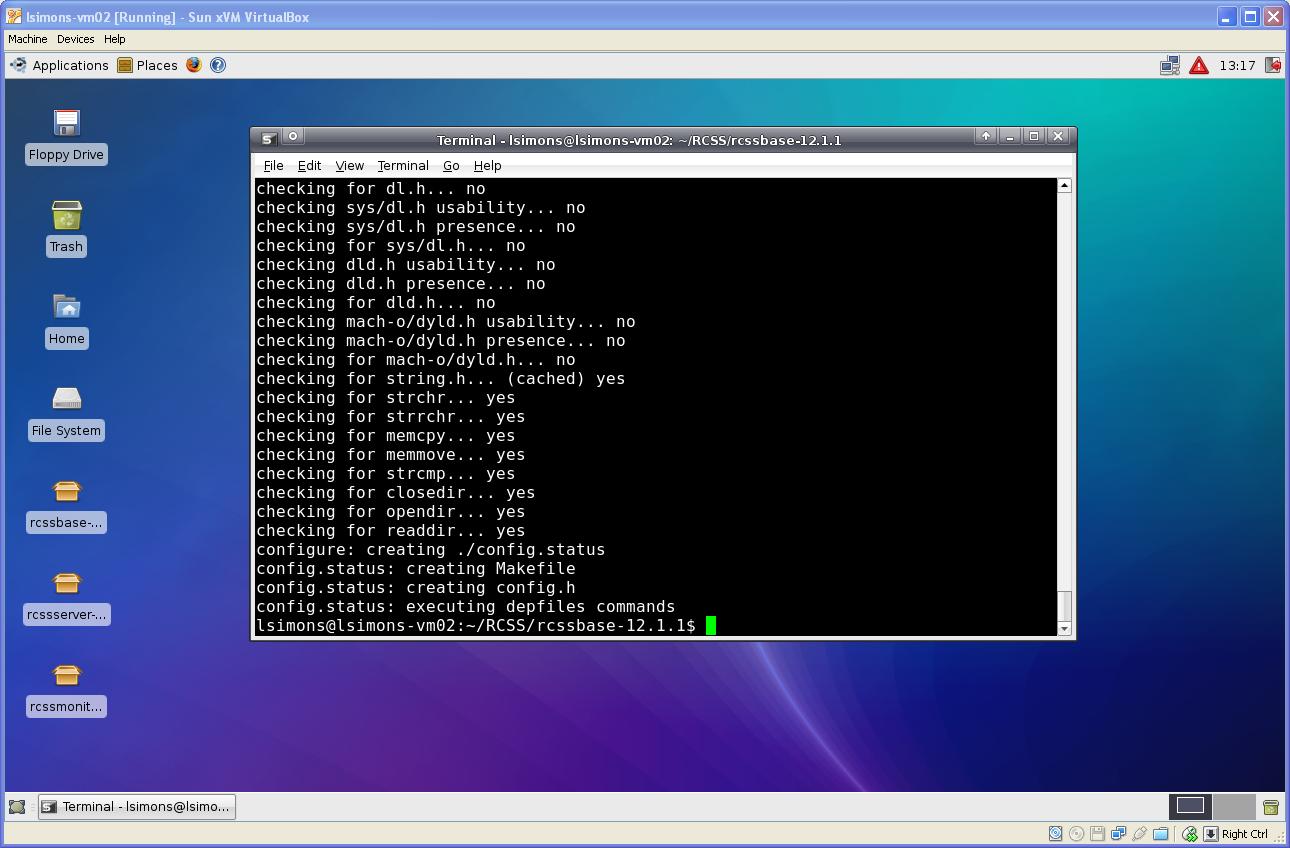Open the Terminal menu in menu bar
Screen dimensions: 1290x848
coord(402,166)
